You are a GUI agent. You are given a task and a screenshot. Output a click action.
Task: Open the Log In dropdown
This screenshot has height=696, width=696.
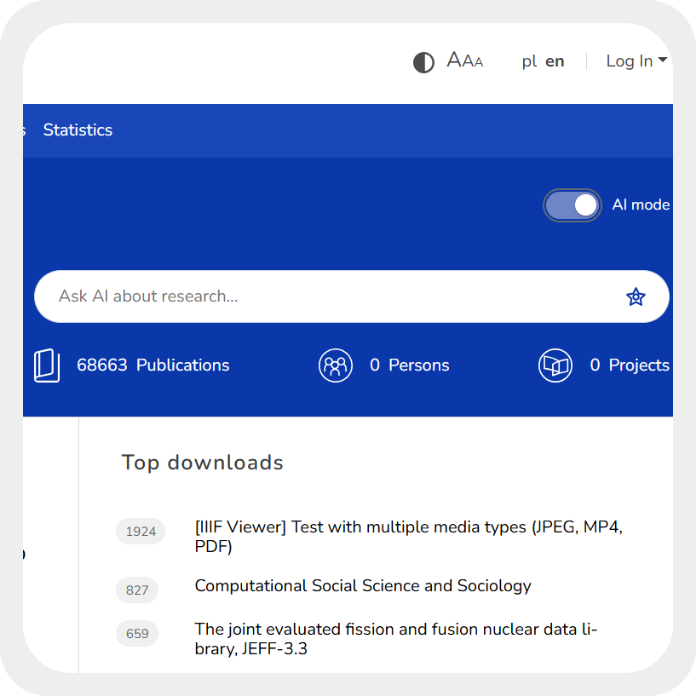(636, 61)
